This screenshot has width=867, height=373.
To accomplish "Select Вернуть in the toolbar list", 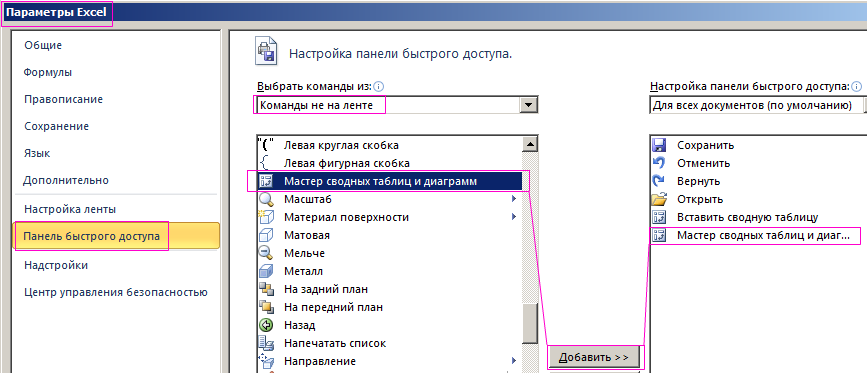I will pos(759,181).
